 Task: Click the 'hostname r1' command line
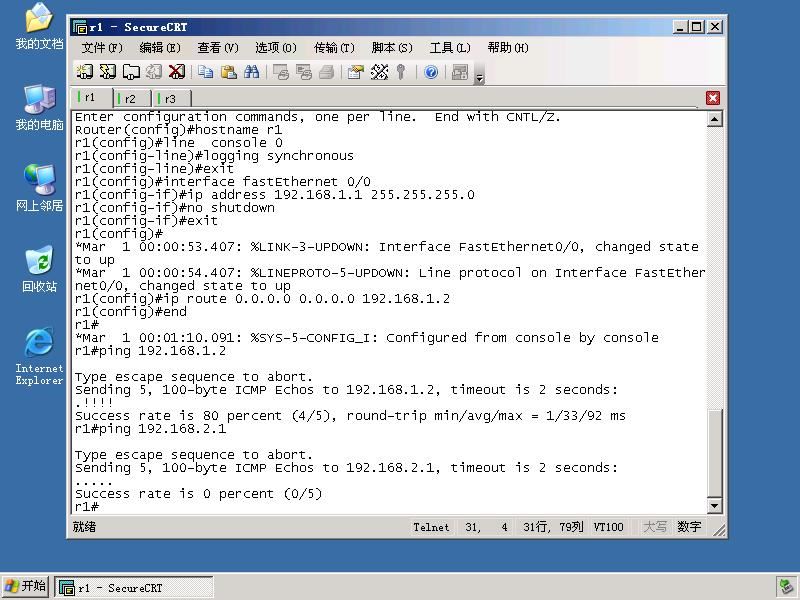pyautogui.click(x=179, y=130)
